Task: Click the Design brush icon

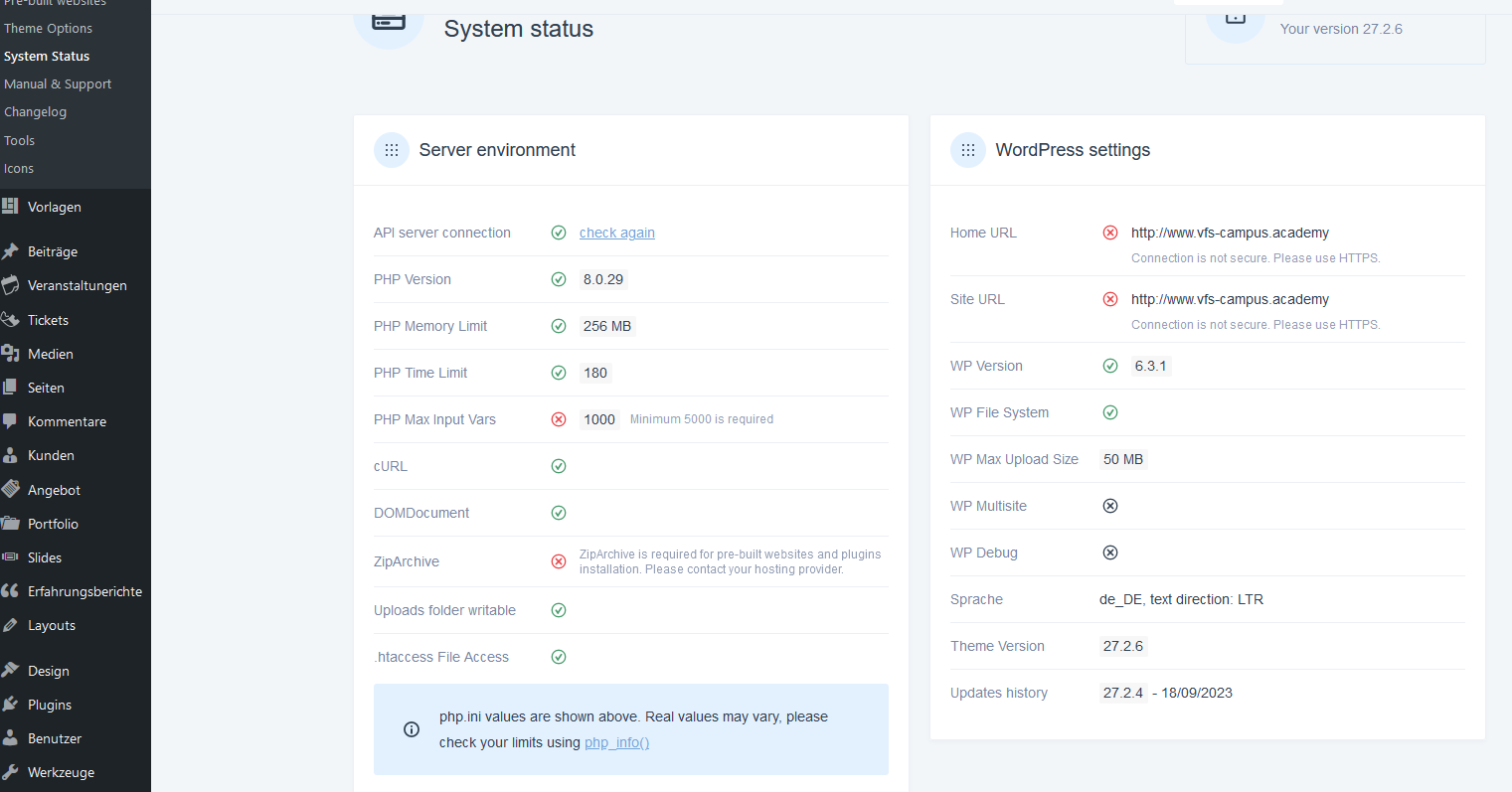Action: (10, 670)
